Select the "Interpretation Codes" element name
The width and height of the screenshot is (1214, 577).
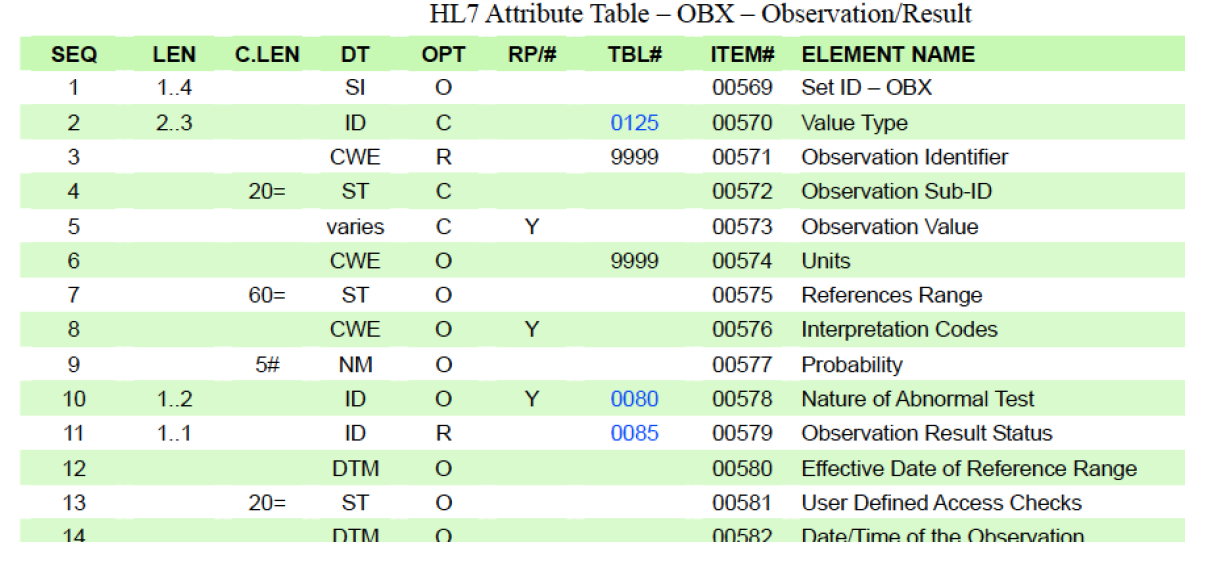pos(899,329)
